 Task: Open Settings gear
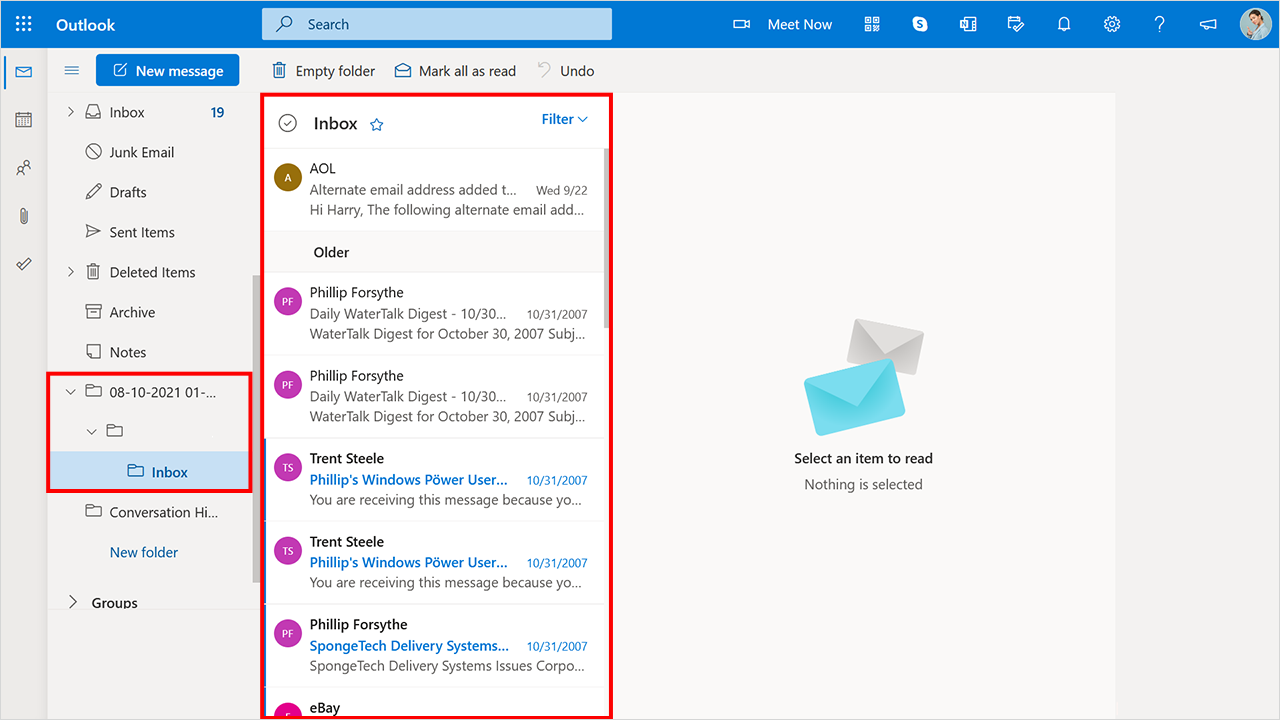coord(1112,24)
